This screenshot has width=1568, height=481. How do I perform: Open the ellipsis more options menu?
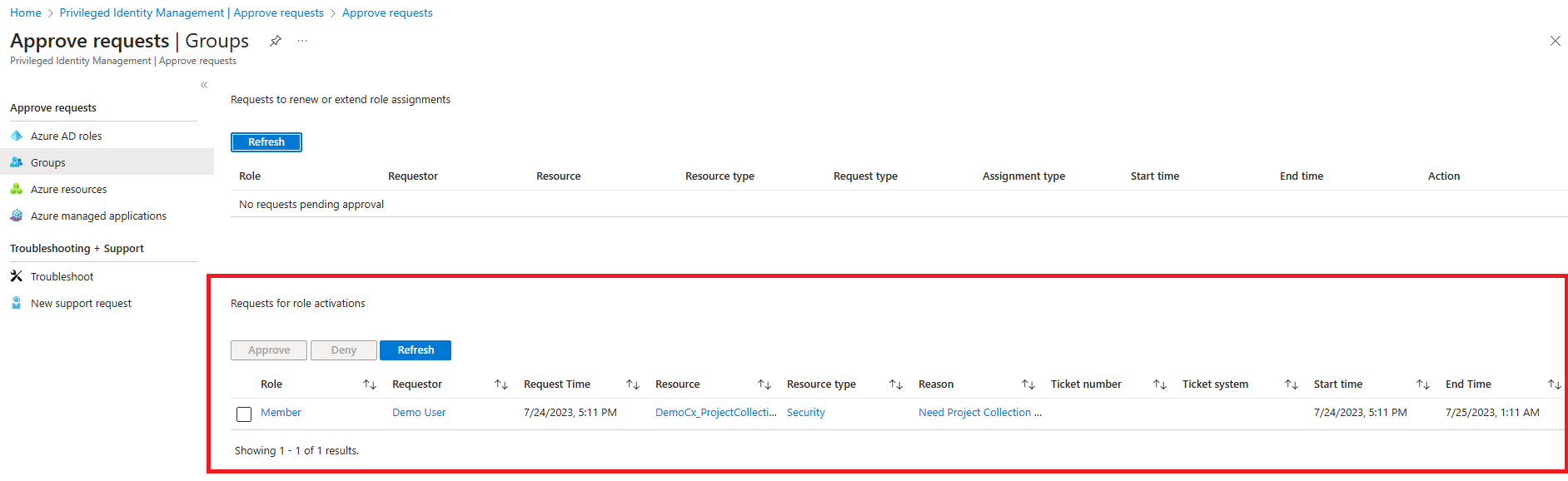pyautogui.click(x=302, y=41)
